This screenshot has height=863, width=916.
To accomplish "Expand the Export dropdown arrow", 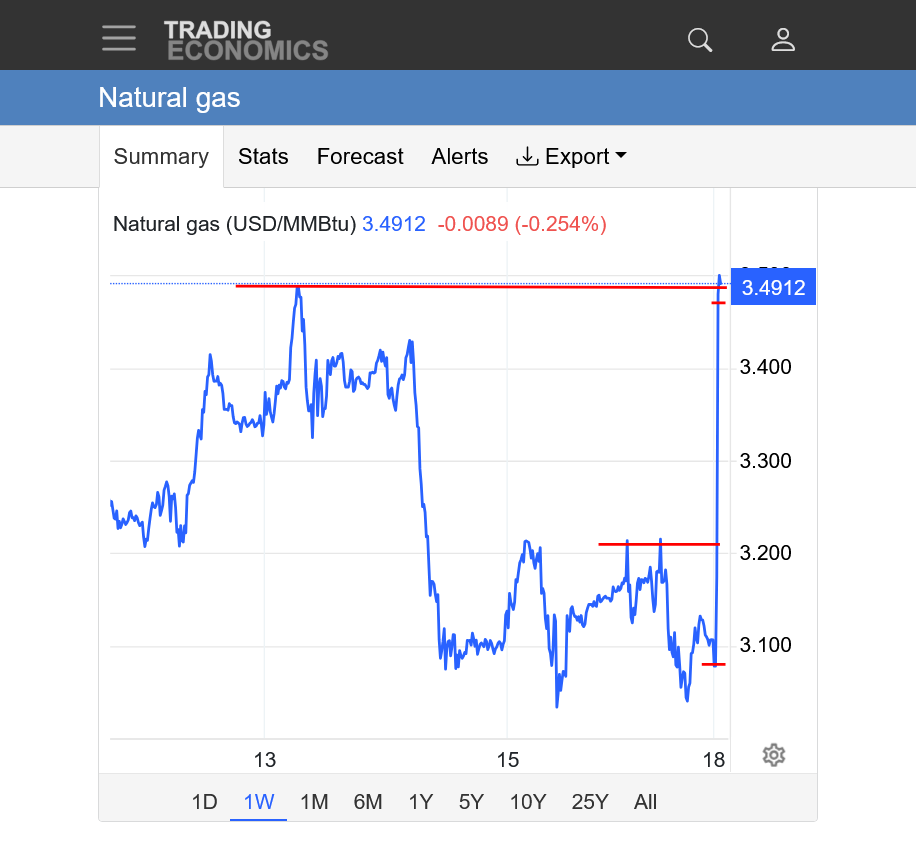I will pos(621,157).
